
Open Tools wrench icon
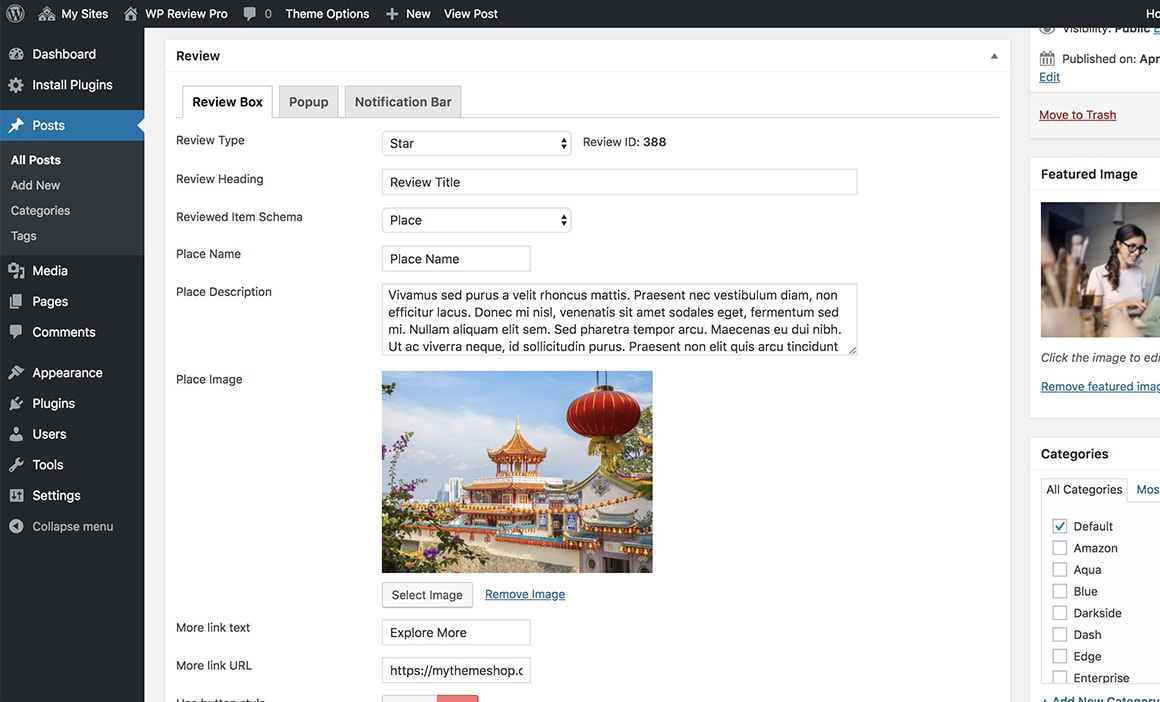click(16, 465)
